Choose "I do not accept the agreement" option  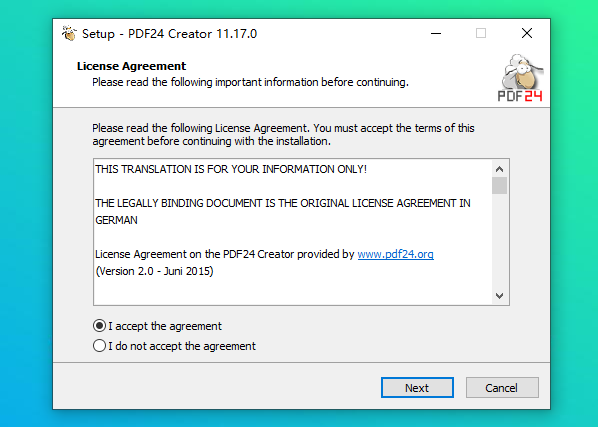99,346
